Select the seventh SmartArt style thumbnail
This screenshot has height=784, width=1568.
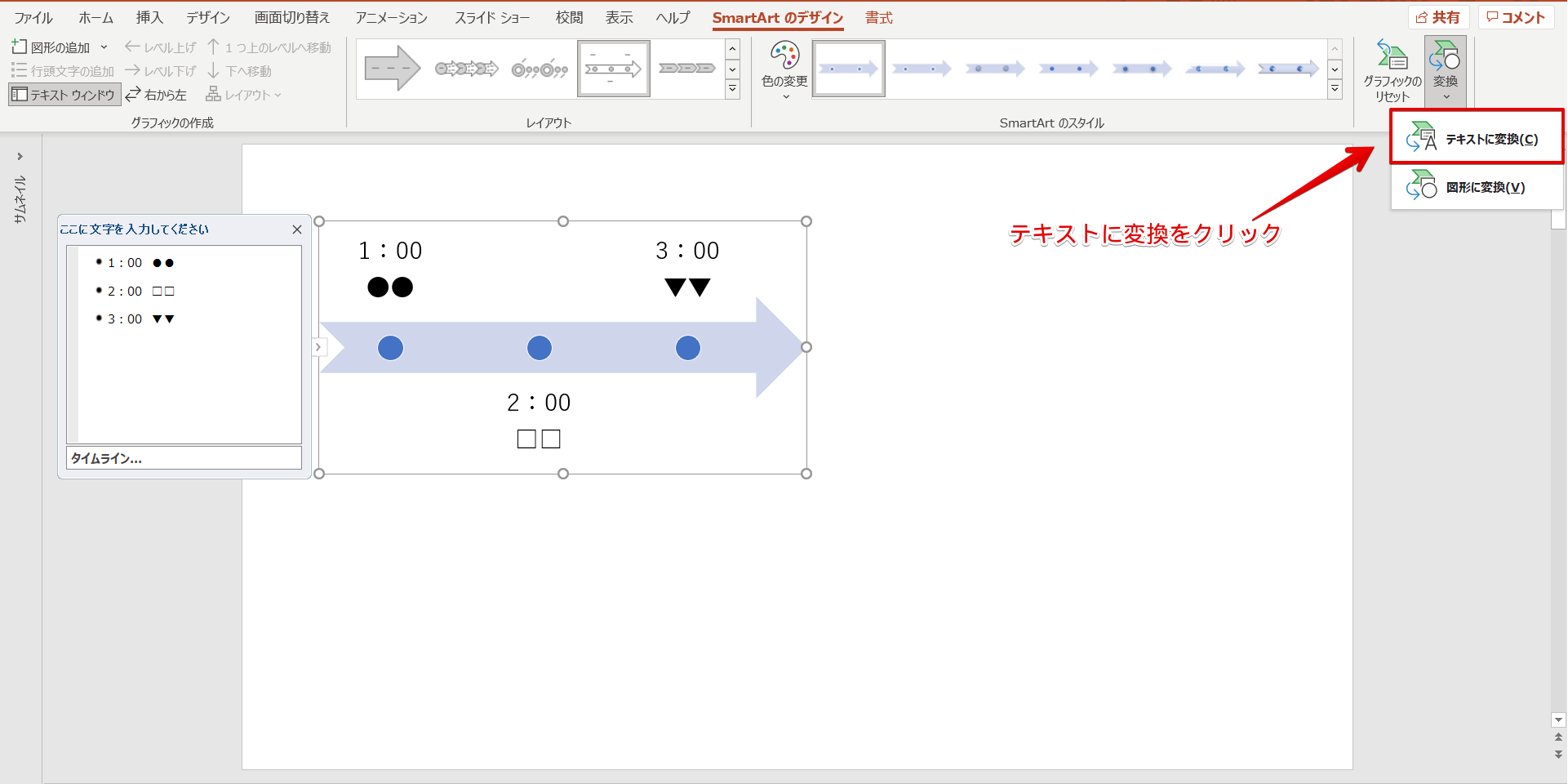(x=1288, y=69)
